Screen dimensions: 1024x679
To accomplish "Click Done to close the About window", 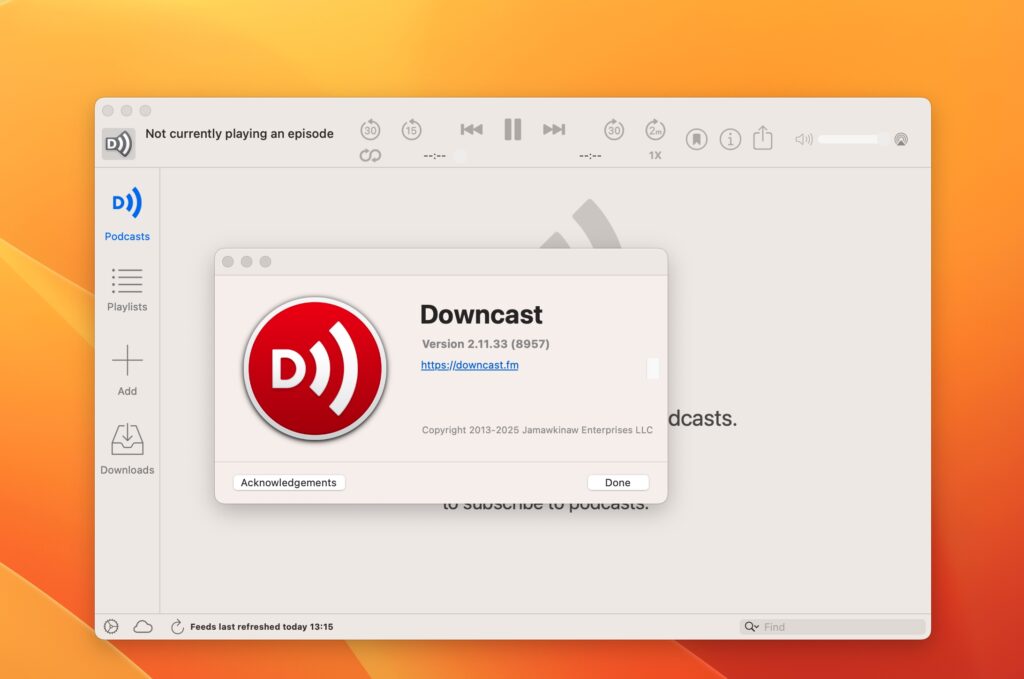I will [617, 482].
